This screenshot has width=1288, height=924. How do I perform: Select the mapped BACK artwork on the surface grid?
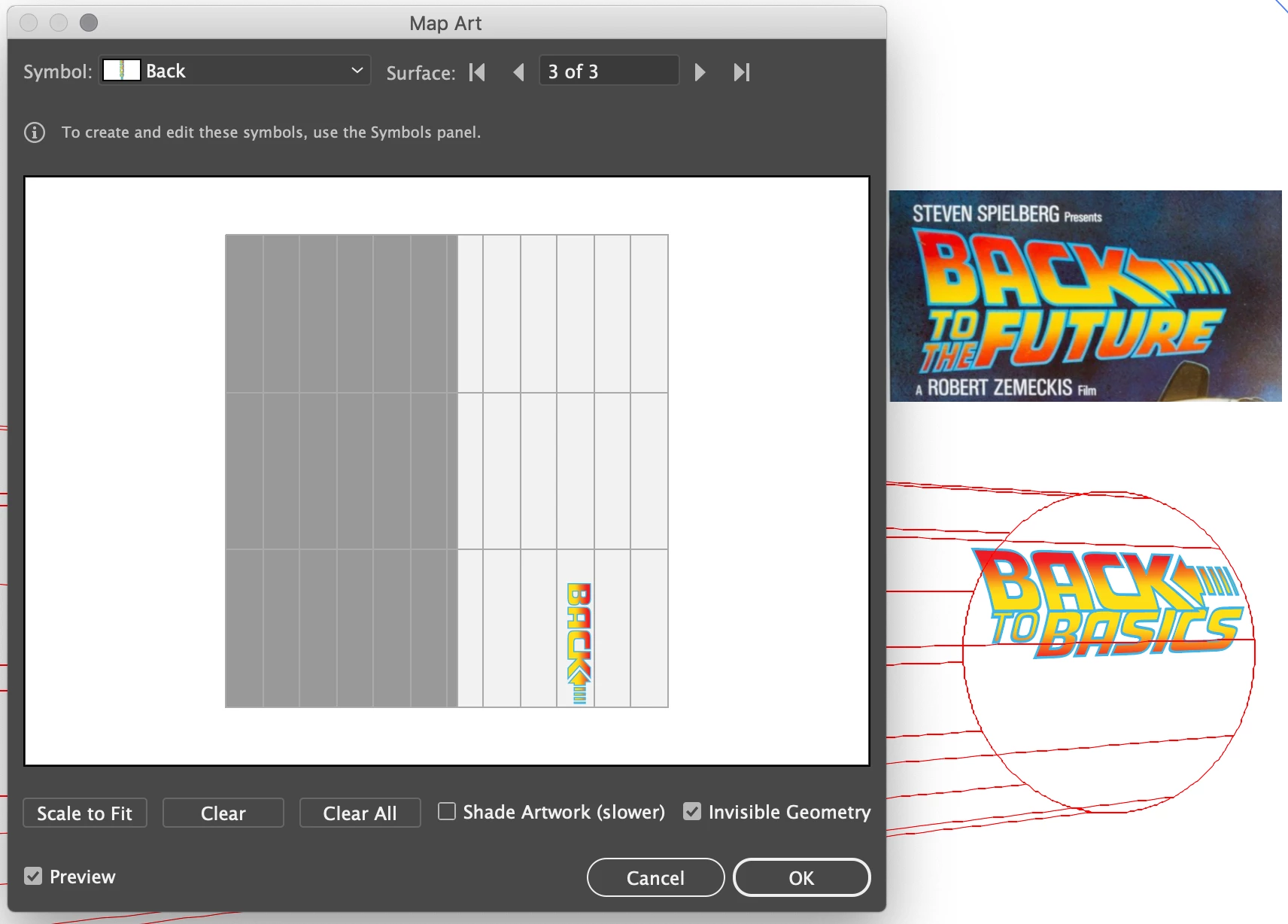(x=579, y=643)
